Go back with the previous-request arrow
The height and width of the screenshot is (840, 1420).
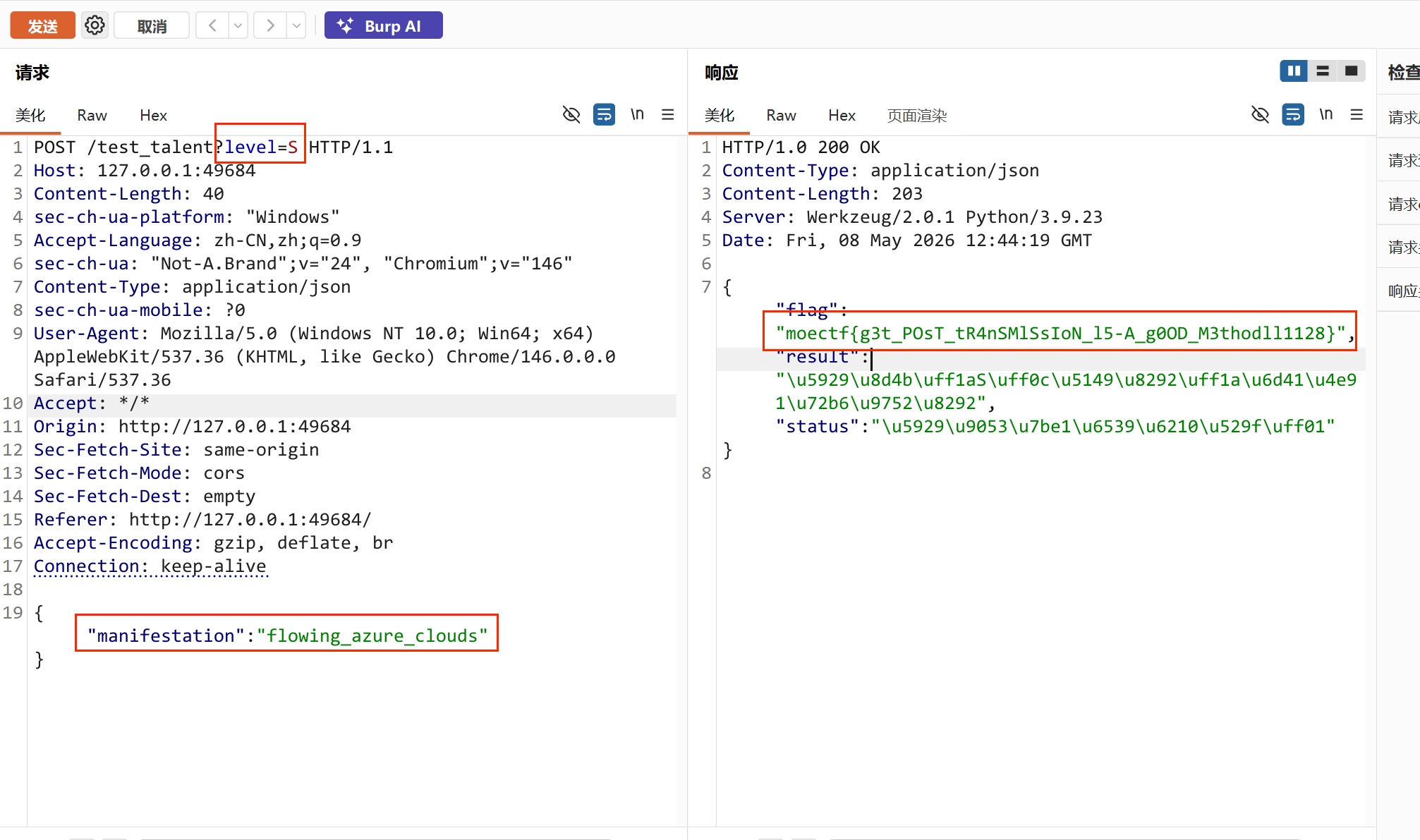coord(212,26)
